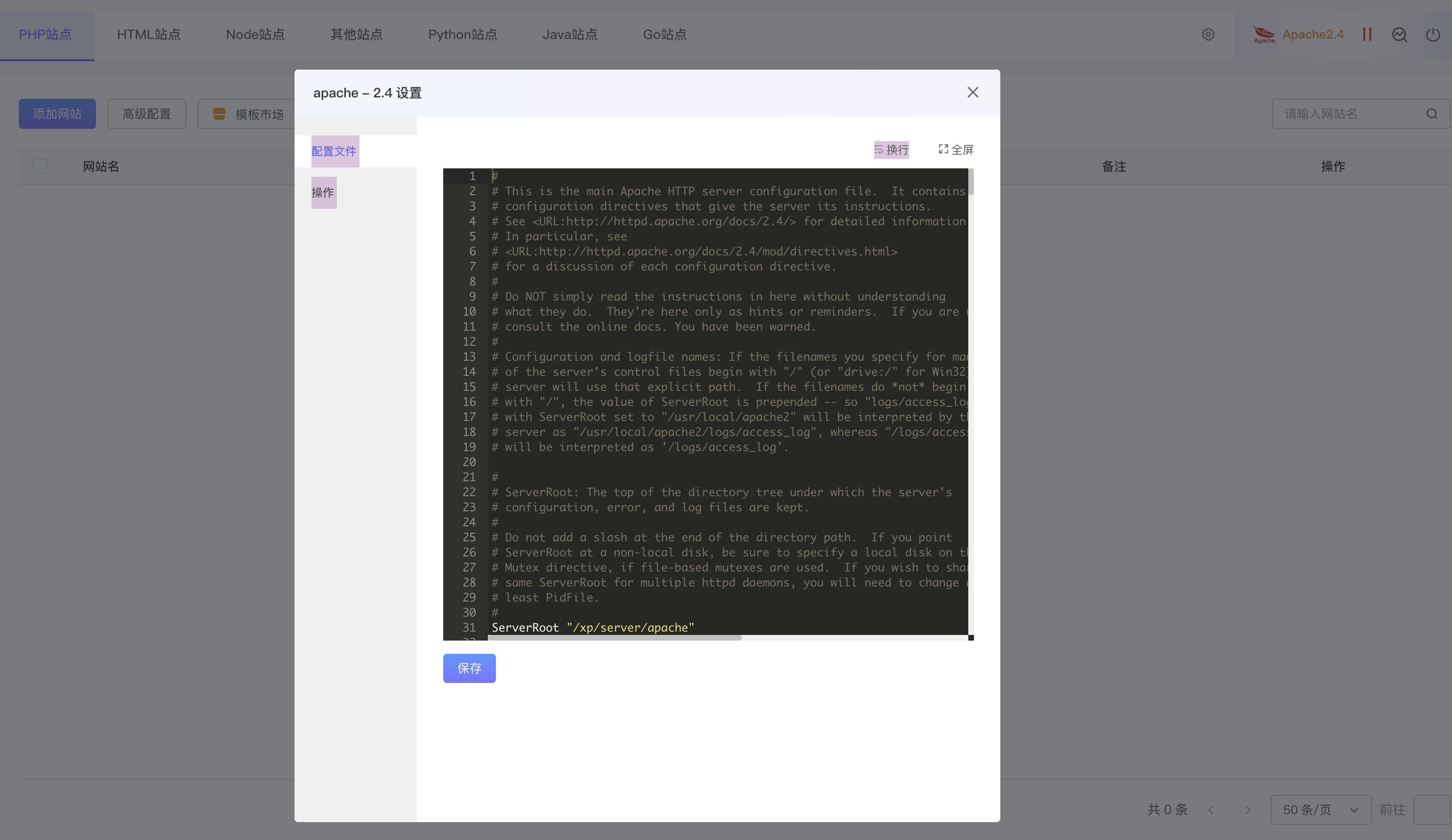Pause Apache using the red pause icon
1452x840 pixels.
(x=1367, y=34)
